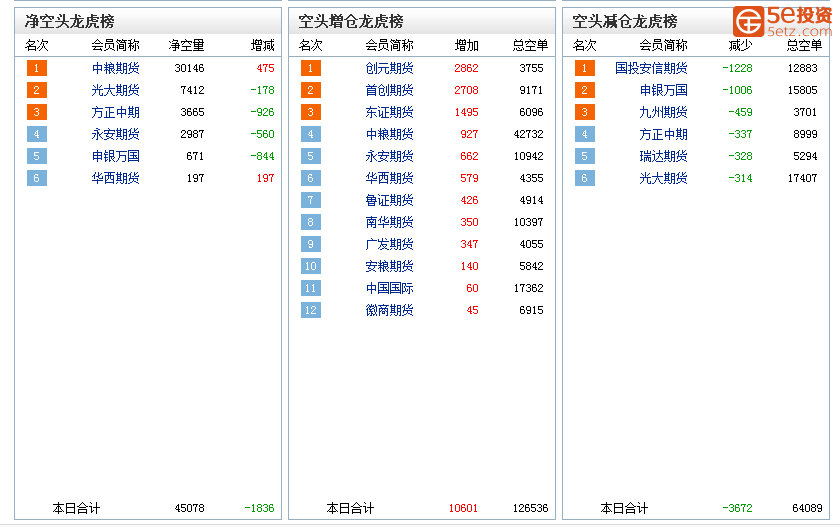
Task: Click daily change total -1836
Action: point(259,508)
